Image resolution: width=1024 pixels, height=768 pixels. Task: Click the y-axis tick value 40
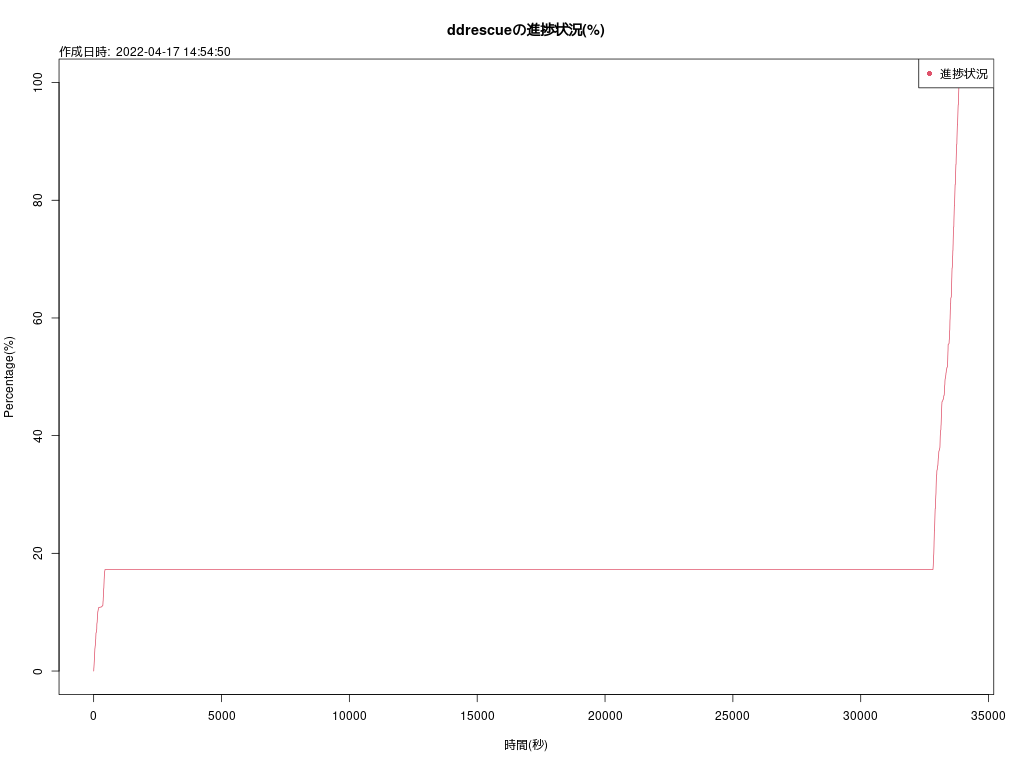(x=38, y=436)
